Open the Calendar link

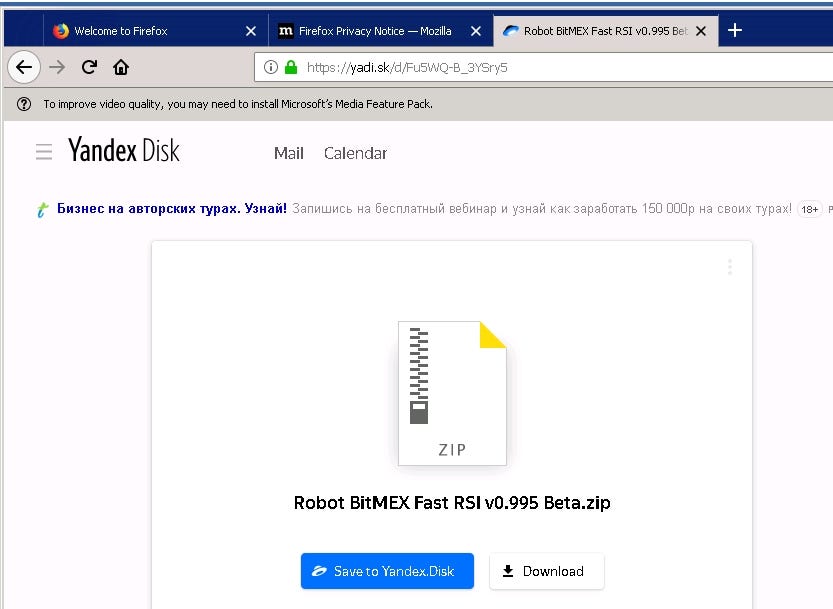[355, 153]
